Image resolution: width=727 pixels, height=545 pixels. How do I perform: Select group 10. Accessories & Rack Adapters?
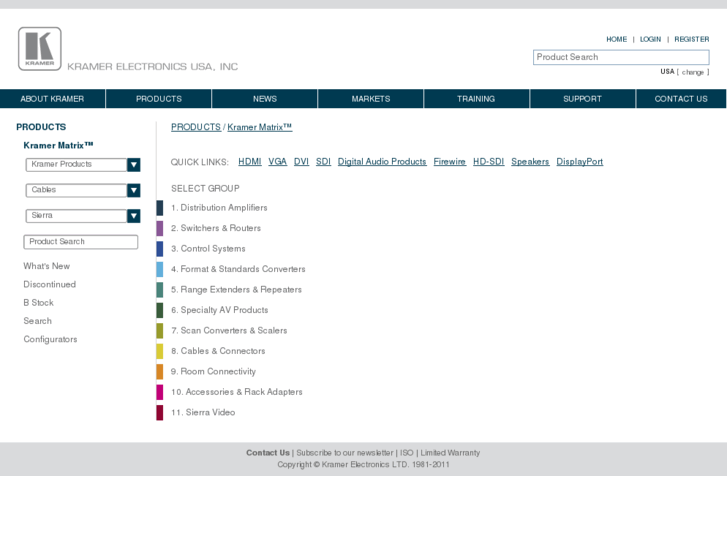[236, 392]
